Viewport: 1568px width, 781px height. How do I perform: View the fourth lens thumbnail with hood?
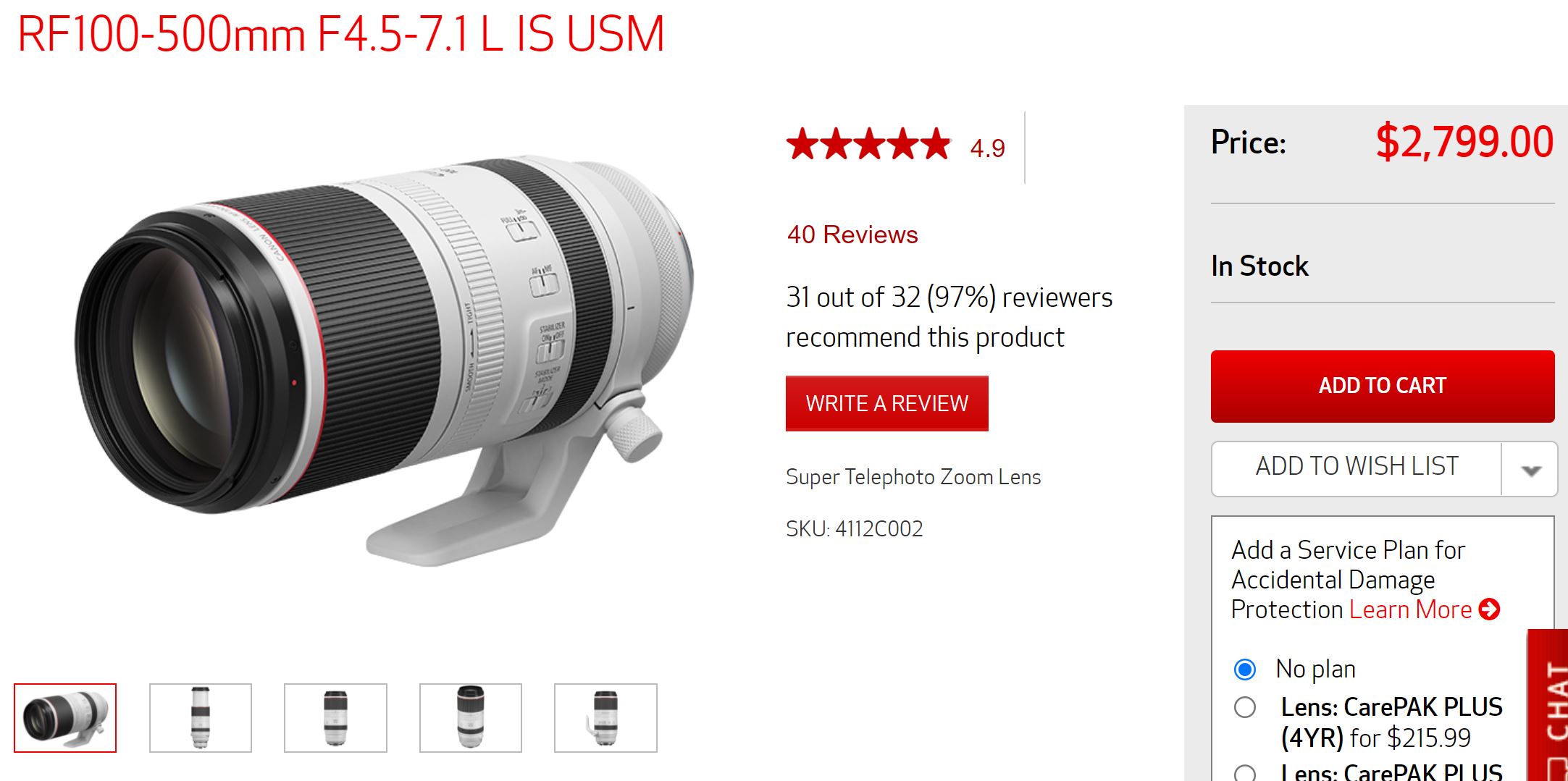(471, 718)
